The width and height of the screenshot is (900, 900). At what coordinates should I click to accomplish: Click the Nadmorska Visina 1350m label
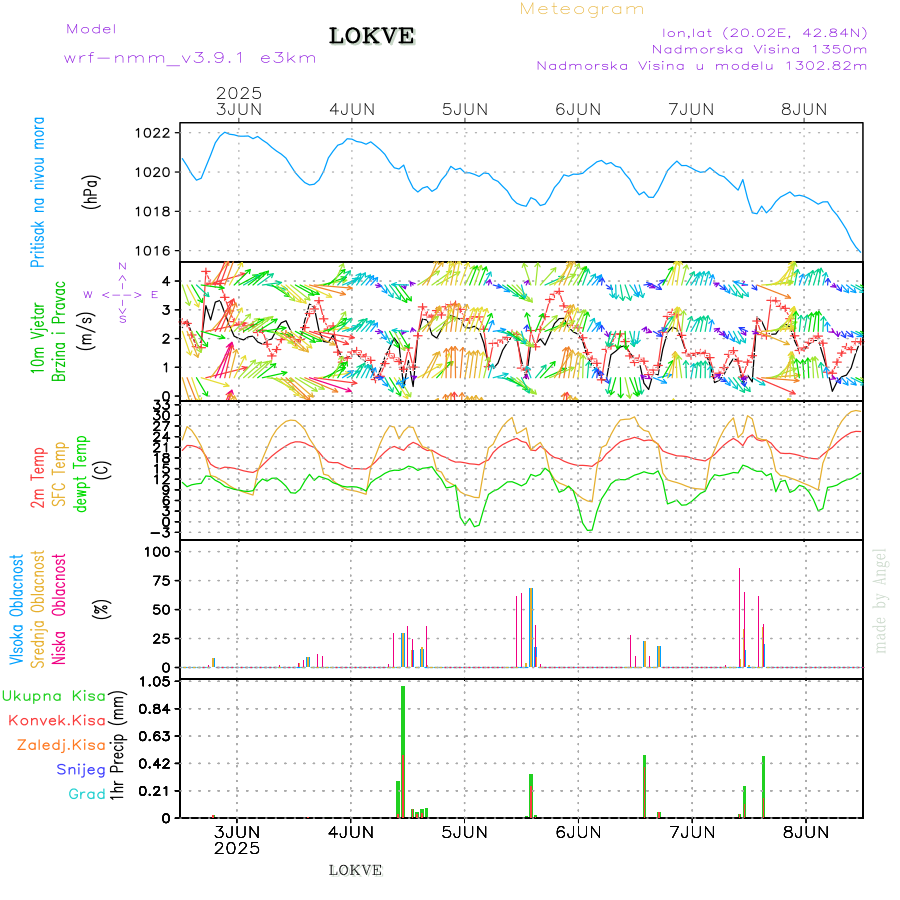(759, 48)
